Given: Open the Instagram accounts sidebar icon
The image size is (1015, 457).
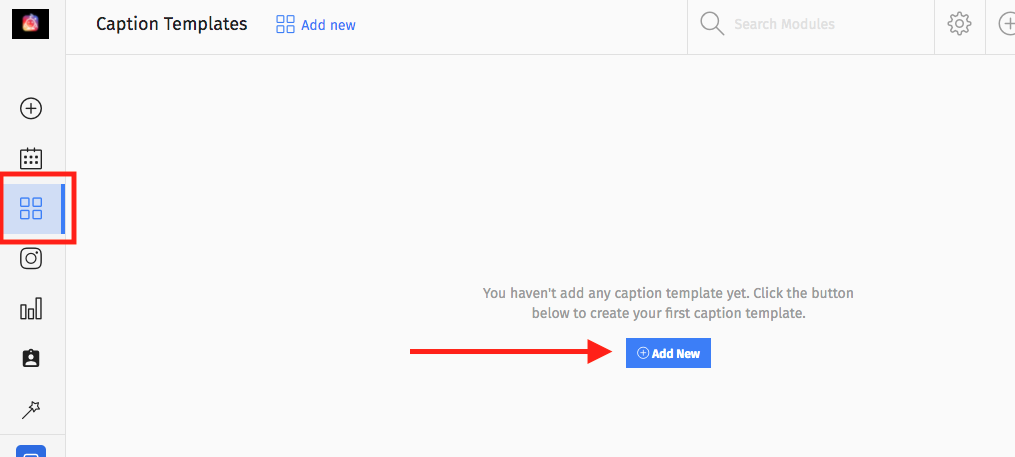Looking at the screenshot, I should tap(31, 258).
